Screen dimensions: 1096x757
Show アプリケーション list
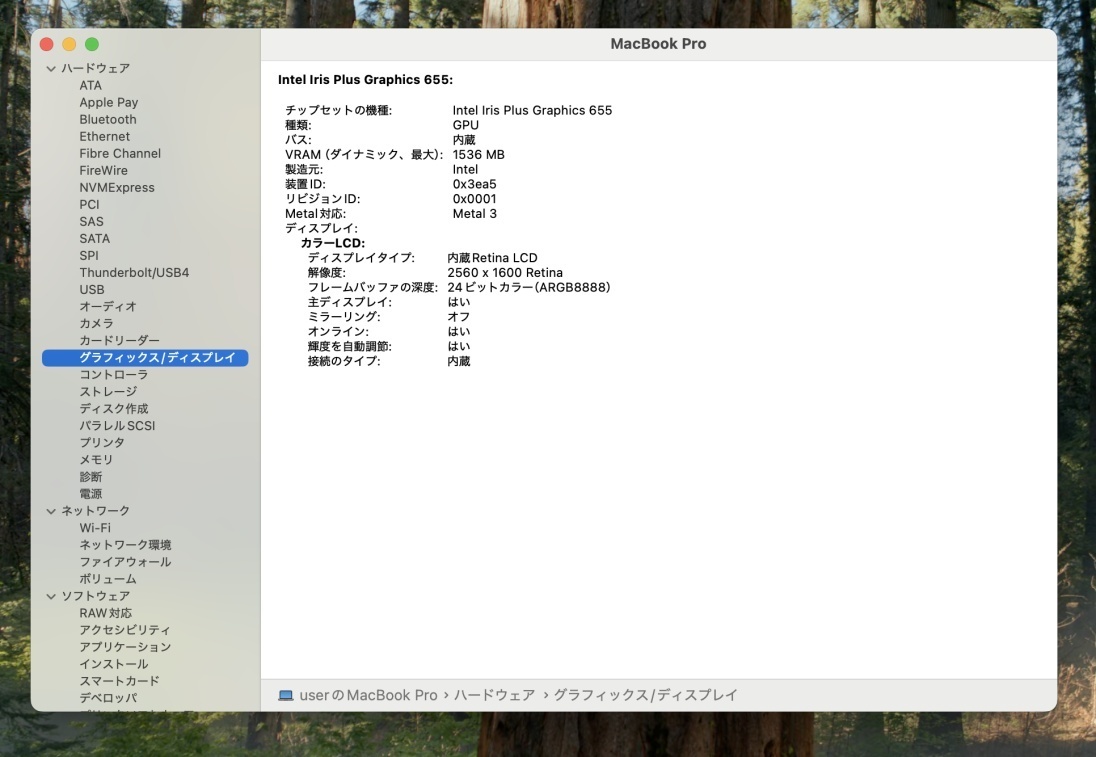point(125,647)
